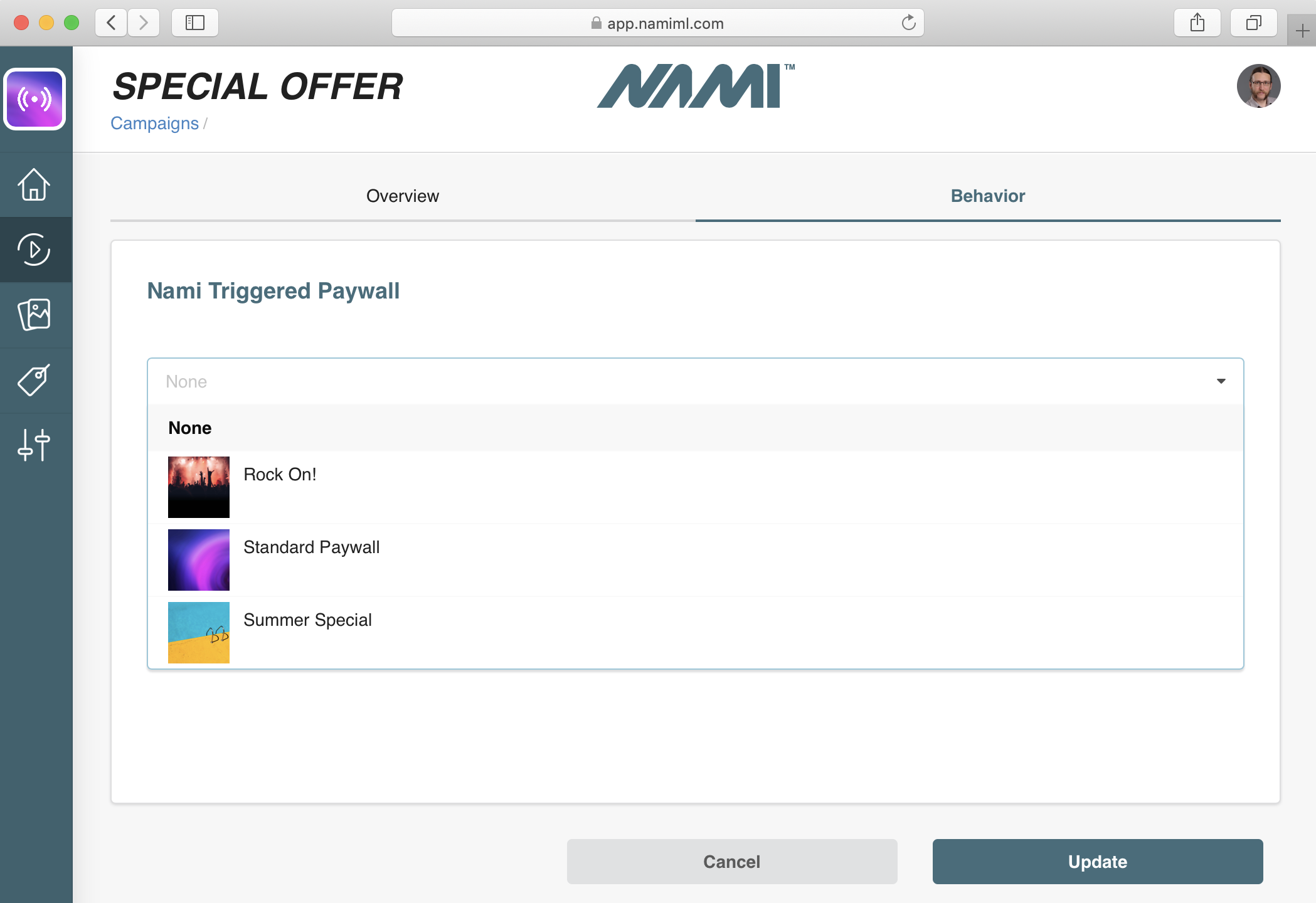The image size is (1316, 903).
Task: Select the None option in dropdown
Action: (190, 428)
